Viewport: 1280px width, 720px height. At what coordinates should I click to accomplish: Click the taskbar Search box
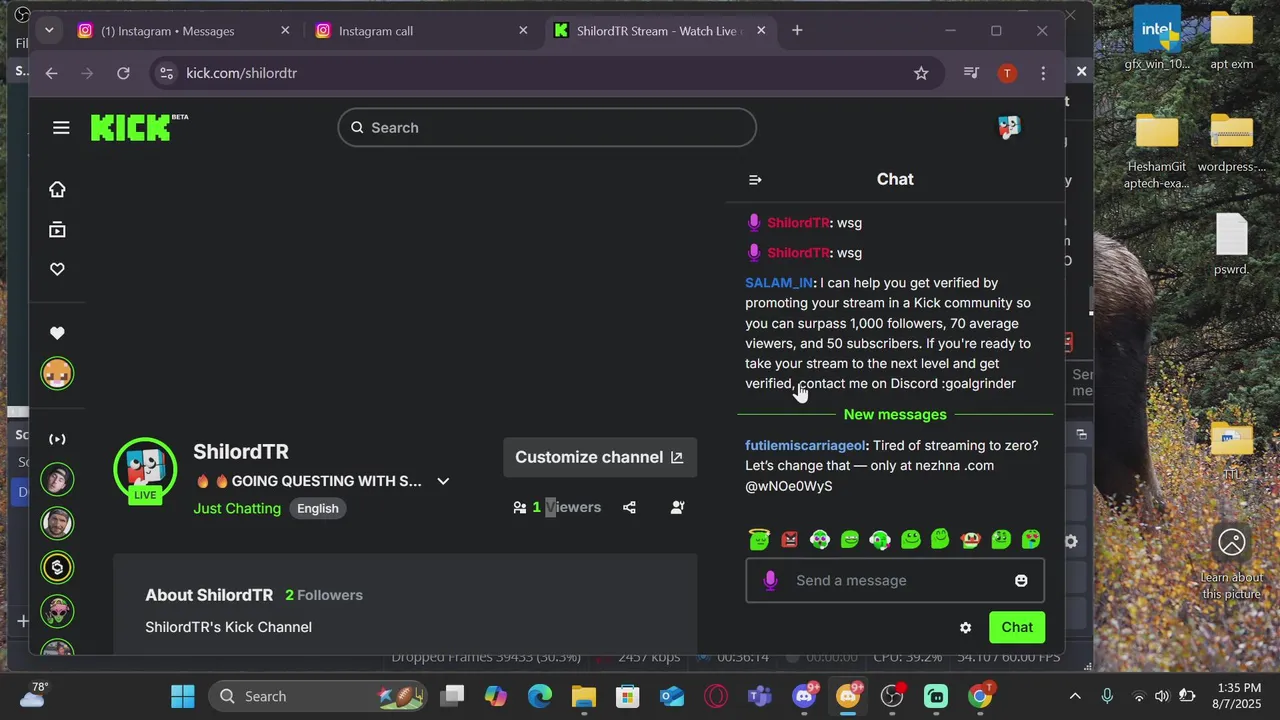316,697
